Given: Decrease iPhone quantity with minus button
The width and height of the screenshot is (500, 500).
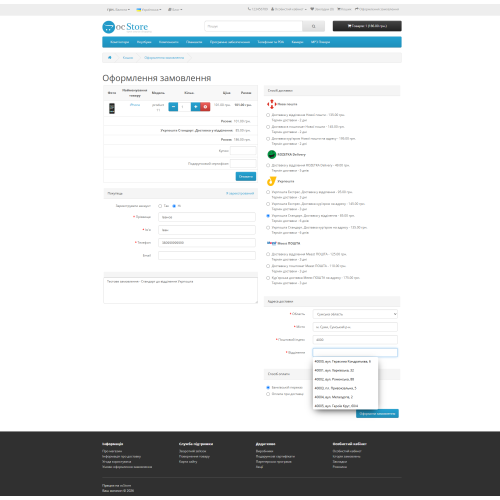Looking at the screenshot, I should pos(173,107).
